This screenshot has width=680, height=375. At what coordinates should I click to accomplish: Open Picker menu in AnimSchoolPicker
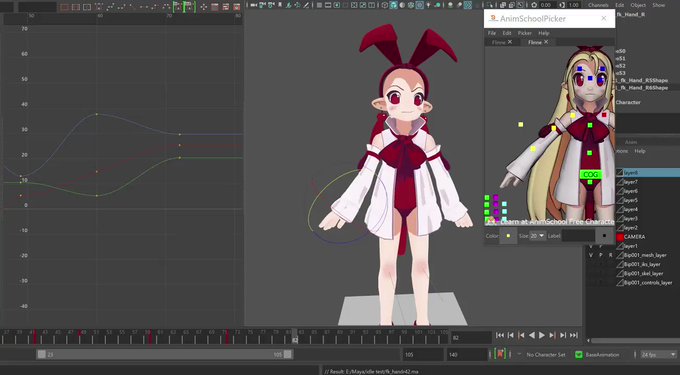click(x=524, y=33)
